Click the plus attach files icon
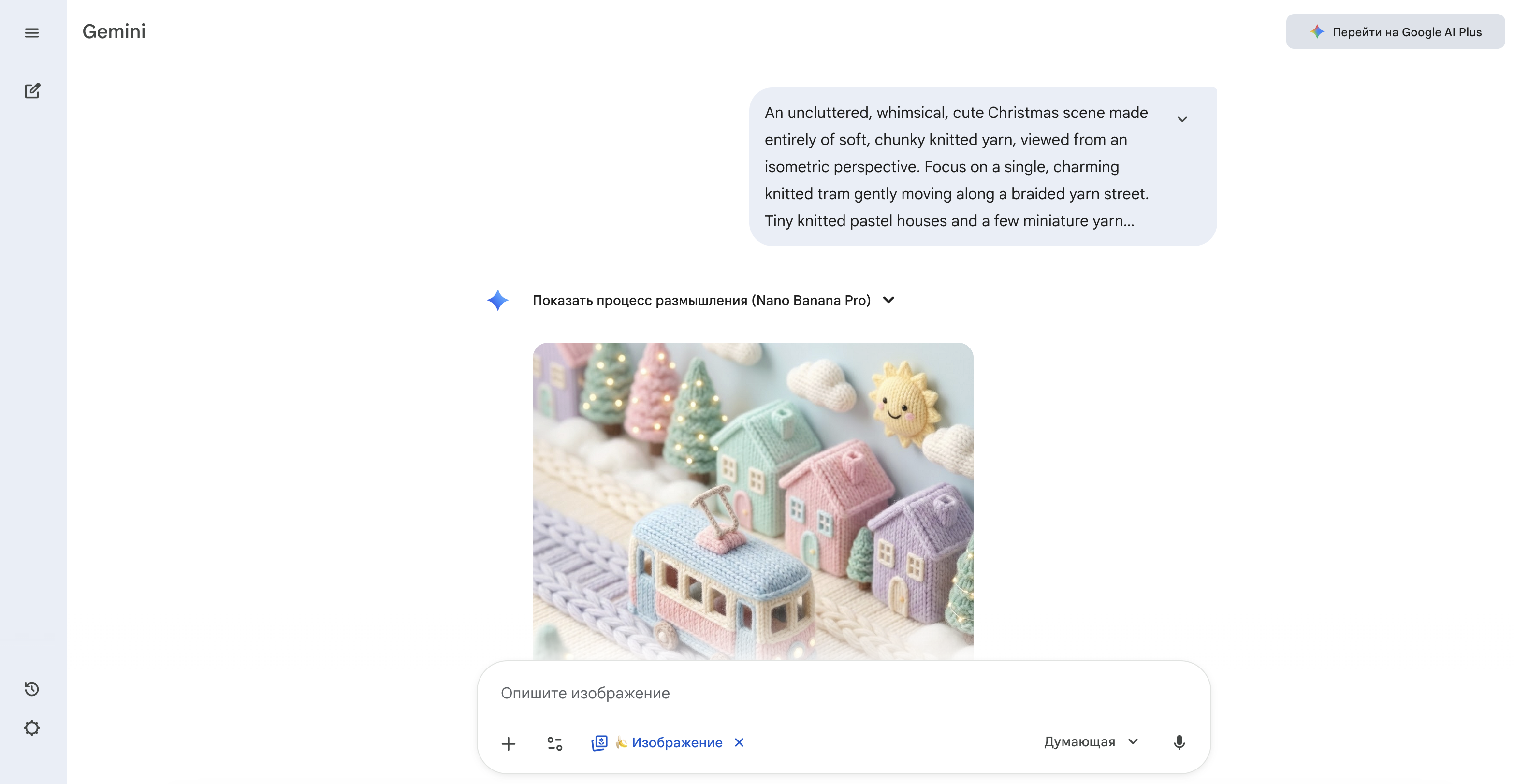Image resolution: width=1514 pixels, height=784 pixels. point(509,743)
